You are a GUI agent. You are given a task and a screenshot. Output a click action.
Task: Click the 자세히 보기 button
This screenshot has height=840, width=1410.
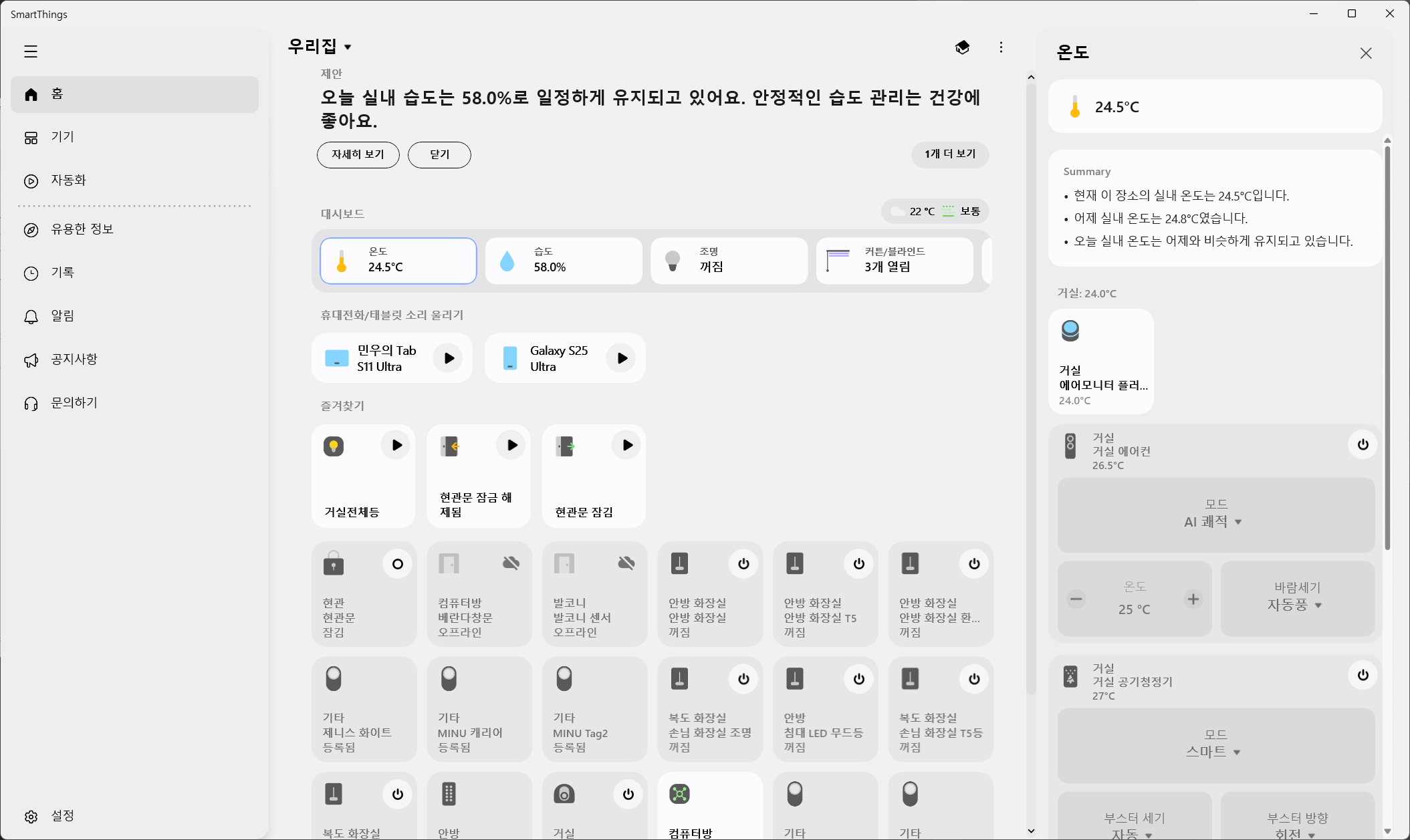[x=358, y=154]
